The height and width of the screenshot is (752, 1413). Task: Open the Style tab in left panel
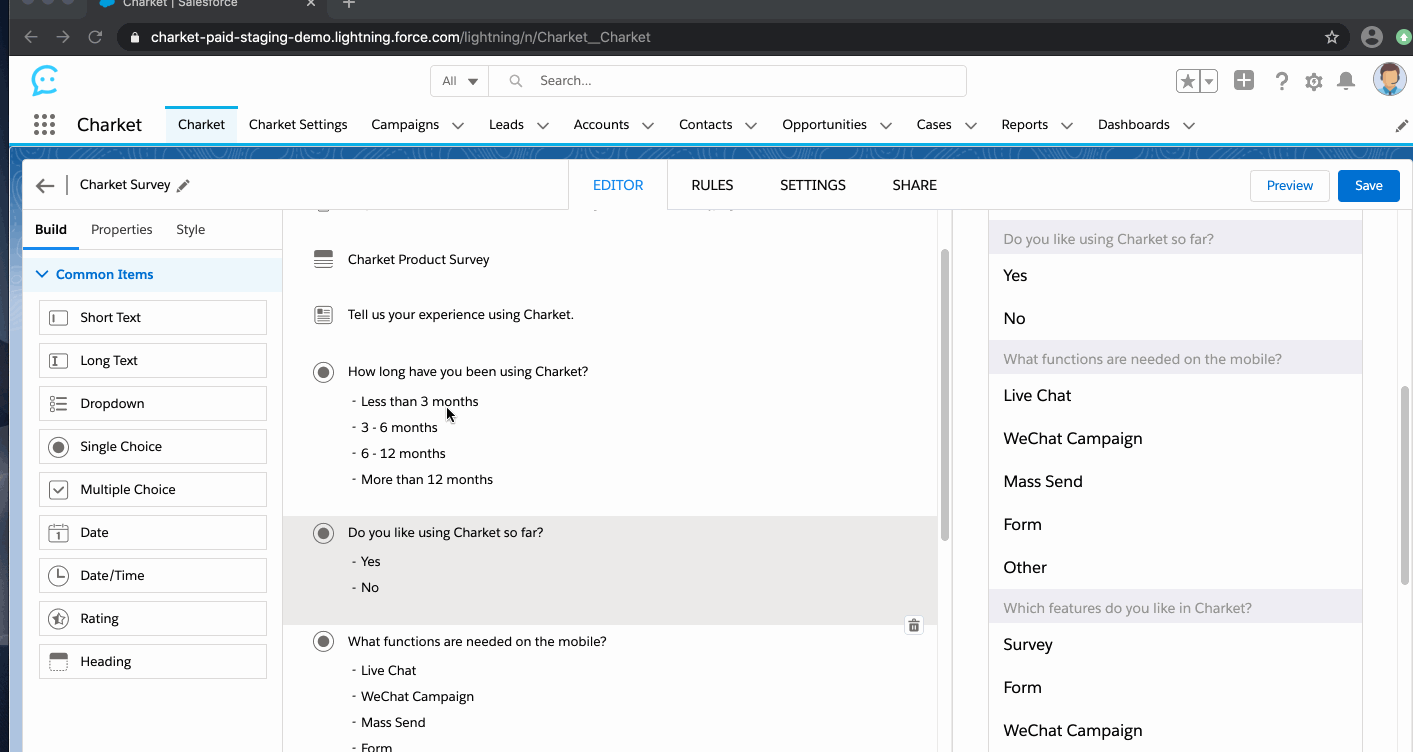[x=190, y=229]
